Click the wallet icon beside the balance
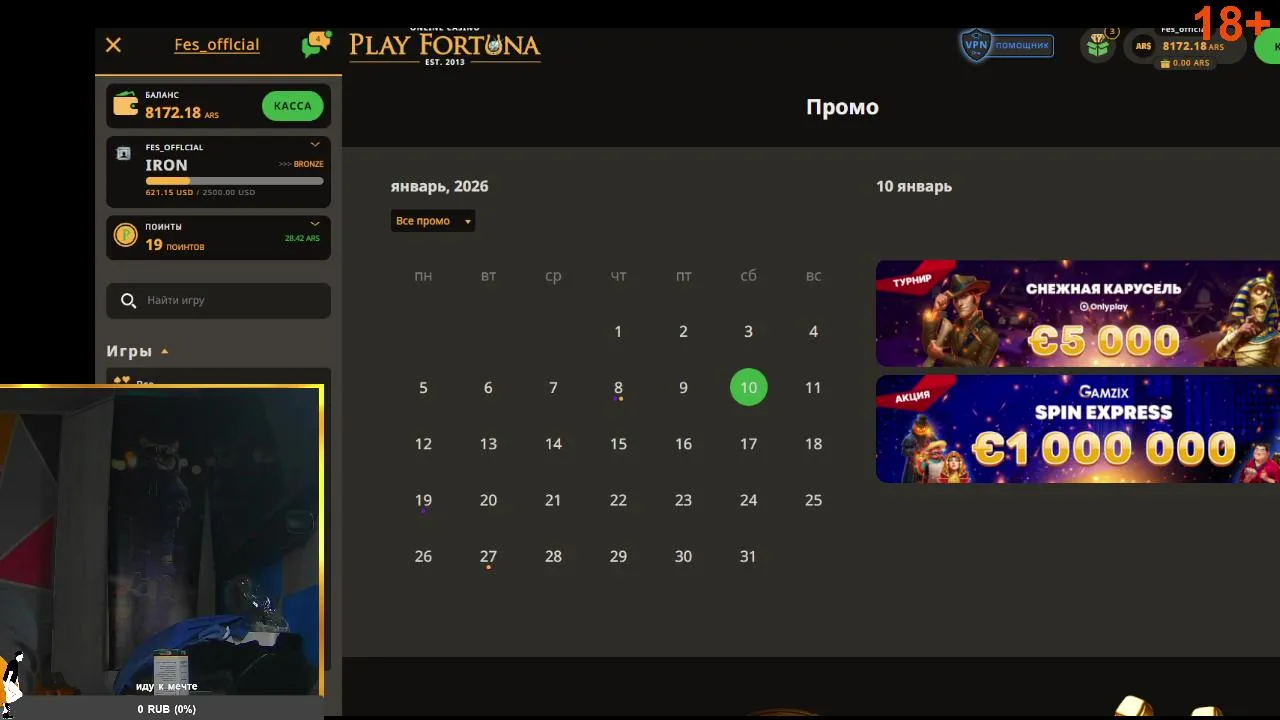 click(125, 104)
